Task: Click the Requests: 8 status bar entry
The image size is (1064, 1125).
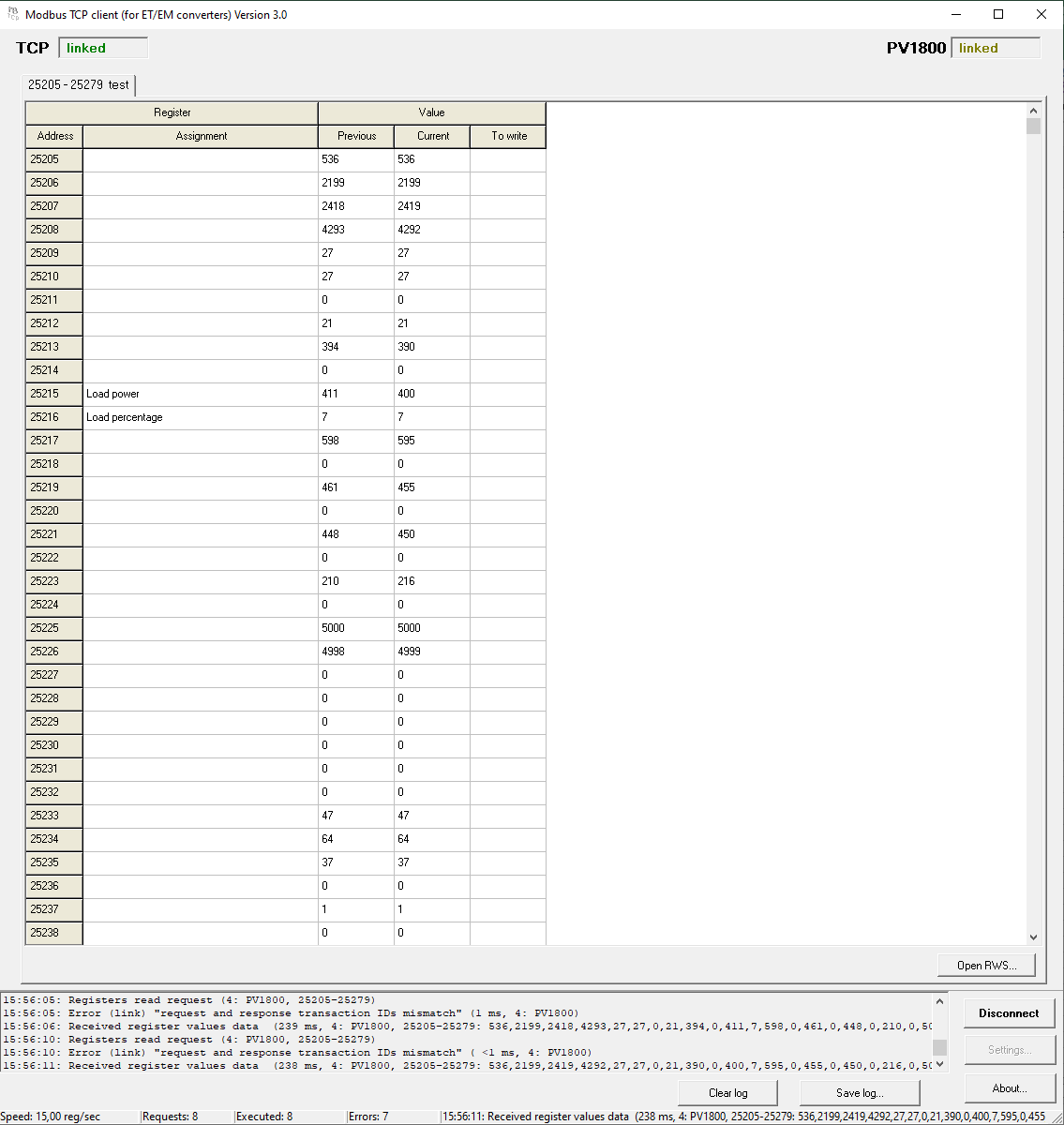Action: 171,1117
